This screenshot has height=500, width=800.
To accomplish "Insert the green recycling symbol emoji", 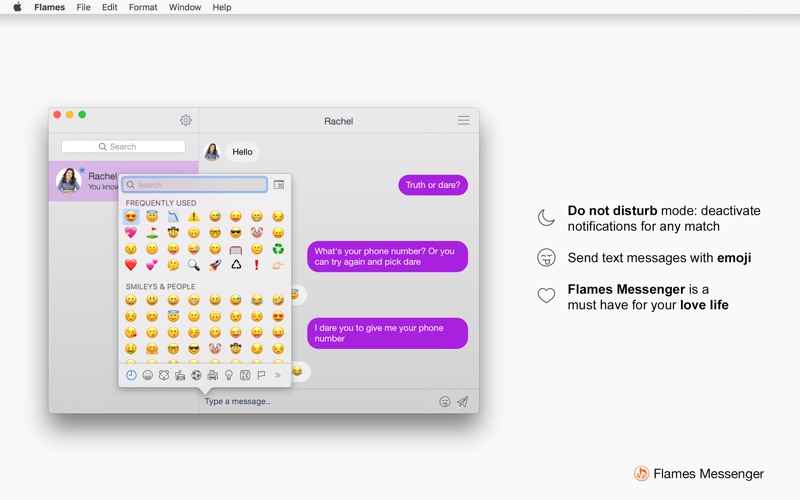I will tap(278, 249).
